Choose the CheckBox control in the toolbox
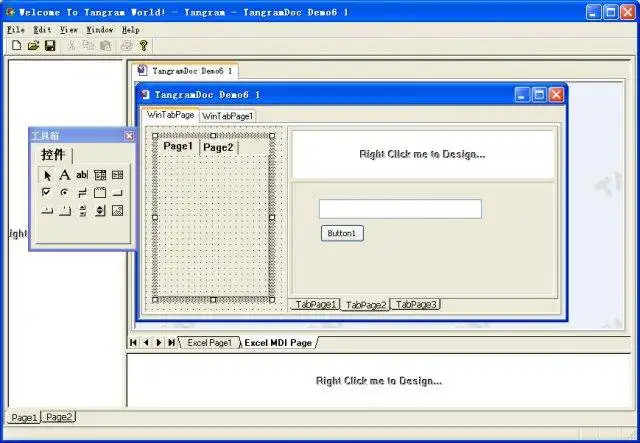The width and height of the screenshot is (640, 443). (47, 192)
